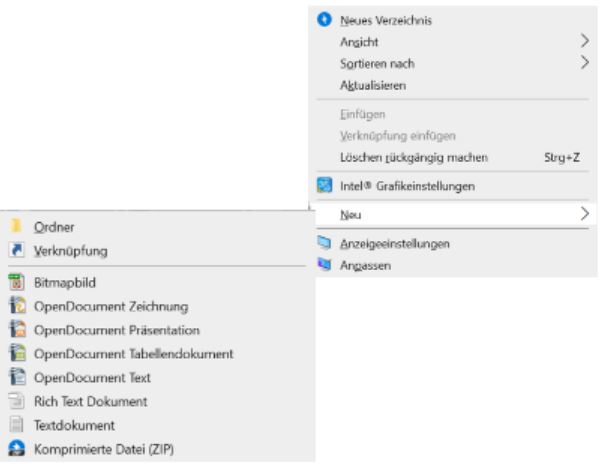Expand the Sortieren nach submenu arrow
602x464 pixels.
pyautogui.click(x=584, y=62)
